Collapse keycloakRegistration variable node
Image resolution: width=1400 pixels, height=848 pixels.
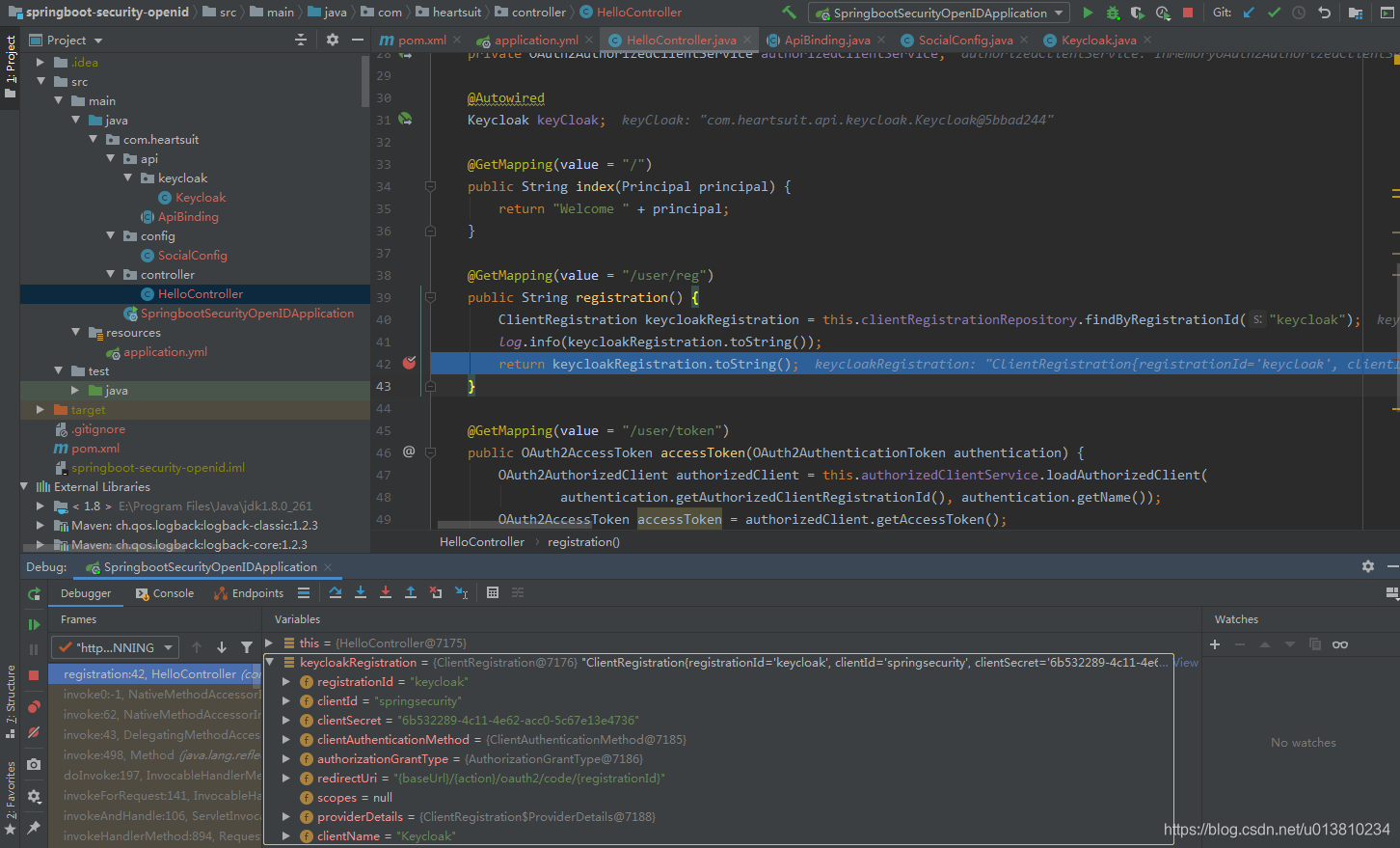pyautogui.click(x=269, y=662)
